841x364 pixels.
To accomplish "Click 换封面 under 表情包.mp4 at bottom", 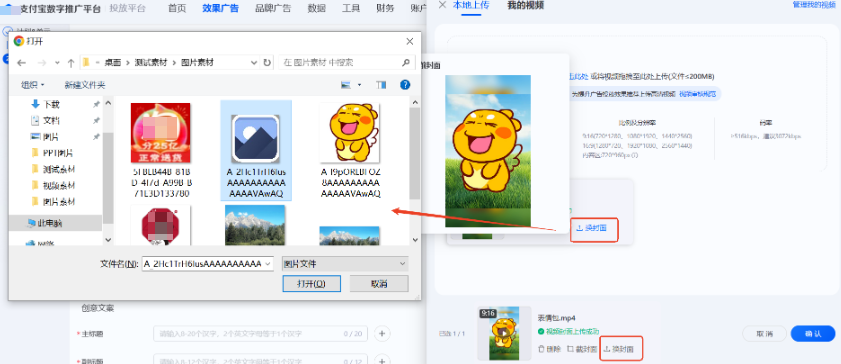I will [619, 349].
